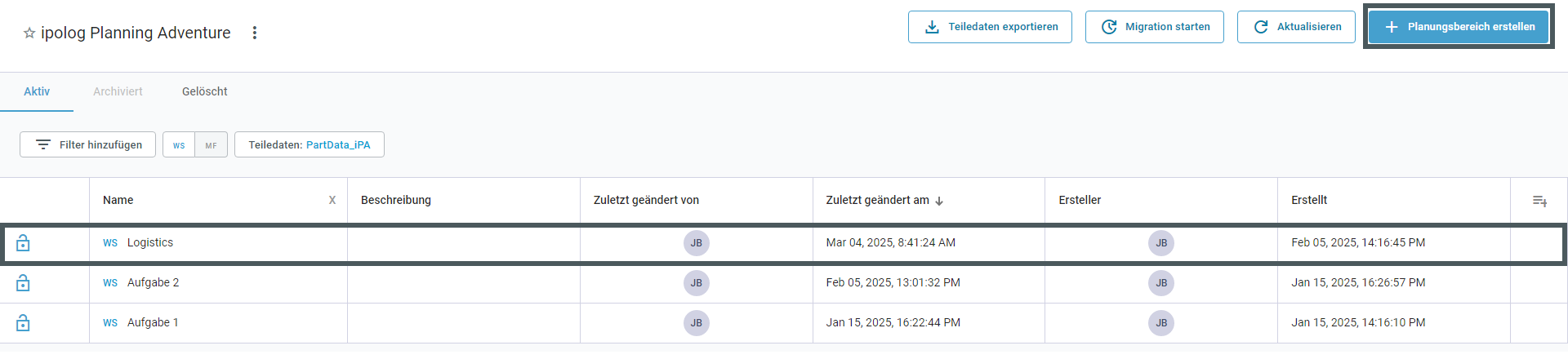
Task: Click JB avatar in Logistics Ersteller column
Action: pos(1161,243)
